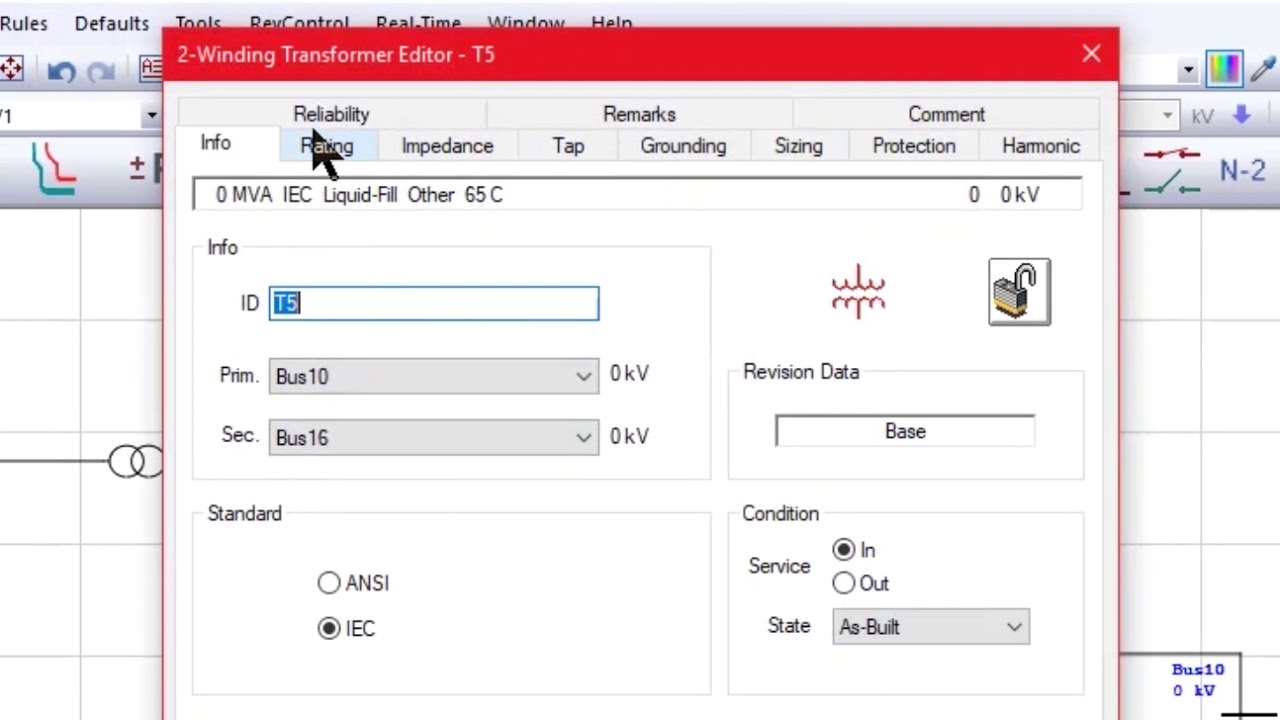Click the Bus10 label on the diagram
The image size is (1280, 720).
pos(1198,670)
